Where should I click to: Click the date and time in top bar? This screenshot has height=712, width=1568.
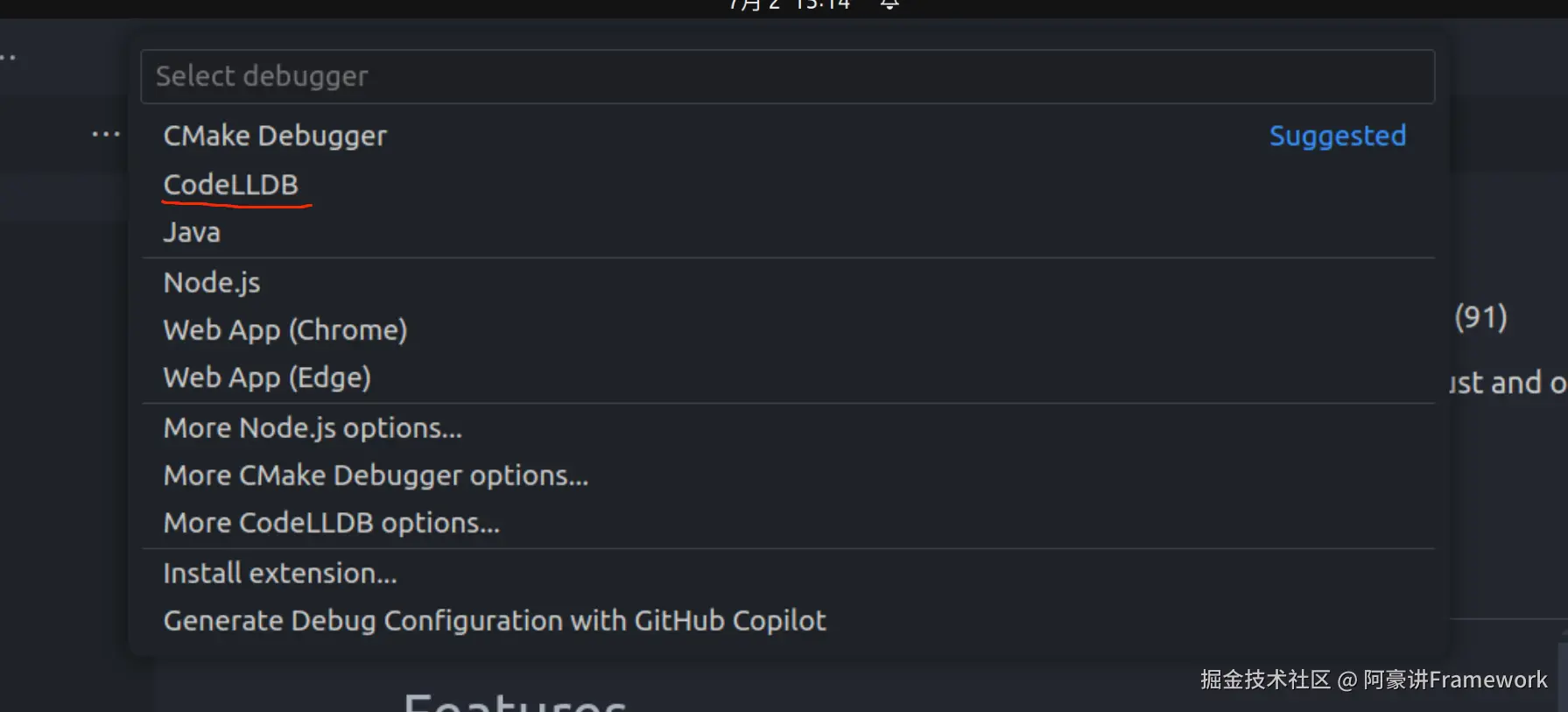click(789, 5)
